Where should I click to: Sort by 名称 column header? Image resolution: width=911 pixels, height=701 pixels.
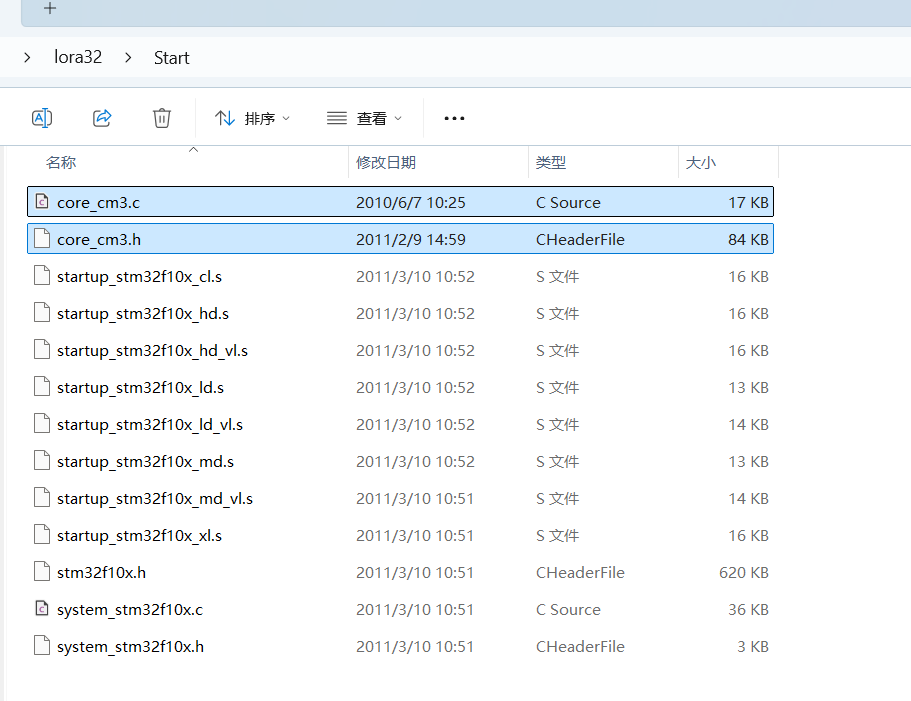pos(61,163)
